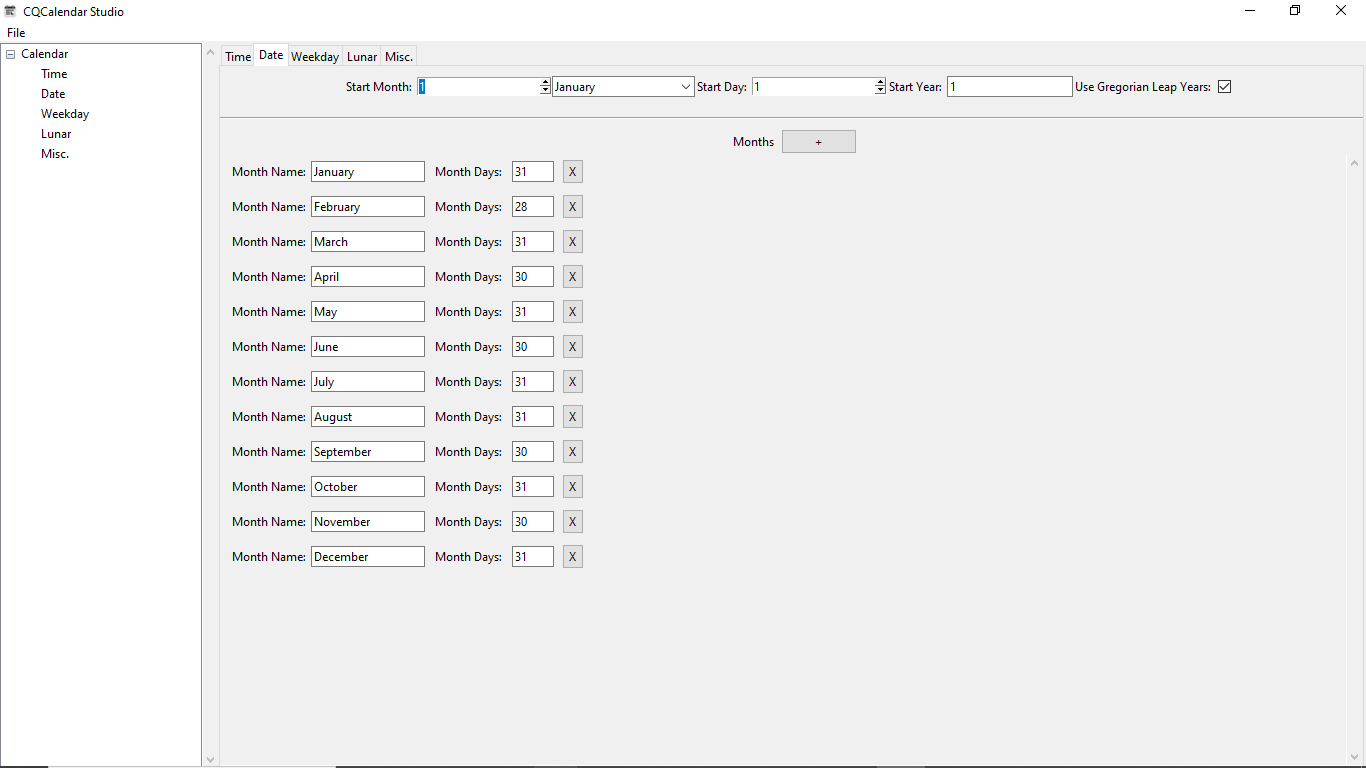Select the Date tab
Viewport: 1366px width, 768px height.
pyautogui.click(x=271, y=55)
